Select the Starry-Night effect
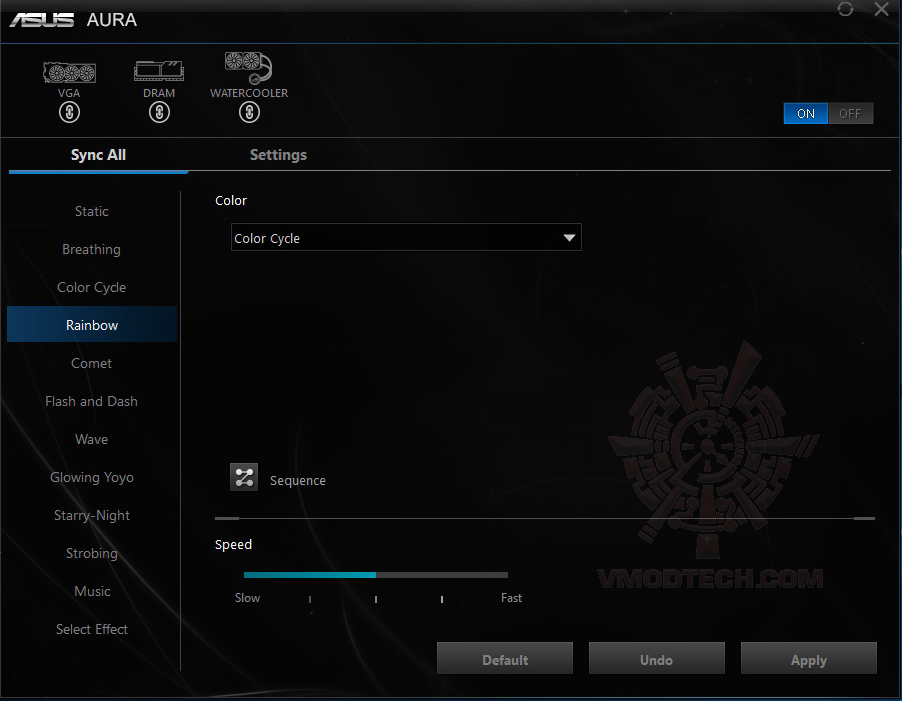The image size is (902, 701). click(91, 515)
